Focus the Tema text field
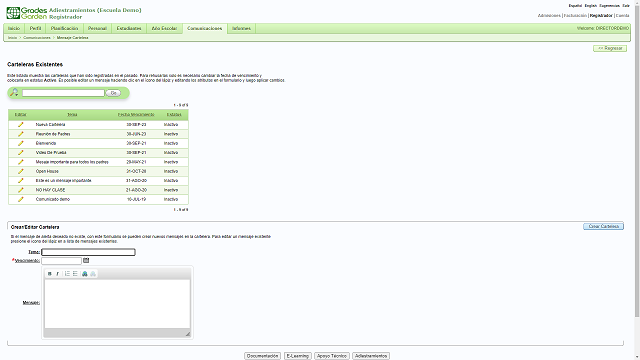Image resolution: width=640 pixels, height=360 pixels. point(88,252)
